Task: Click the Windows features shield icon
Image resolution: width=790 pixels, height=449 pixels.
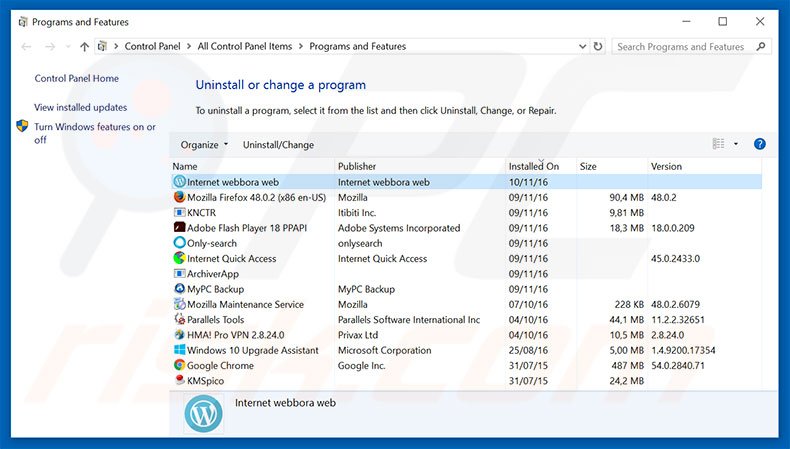Action: 22,125
